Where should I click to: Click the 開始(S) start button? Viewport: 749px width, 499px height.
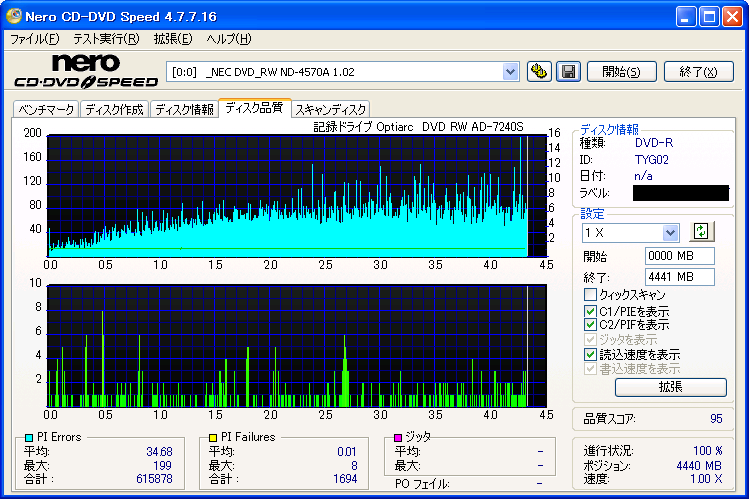click(x=621, y=72)
